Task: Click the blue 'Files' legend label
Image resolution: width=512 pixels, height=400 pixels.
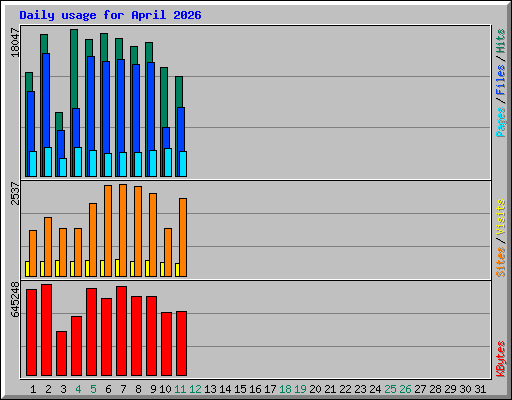Action: pos(501,80)
